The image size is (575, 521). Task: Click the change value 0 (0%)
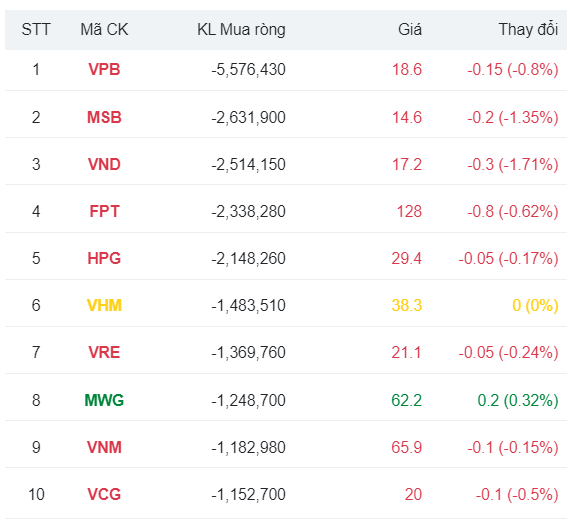pos(535,305)
